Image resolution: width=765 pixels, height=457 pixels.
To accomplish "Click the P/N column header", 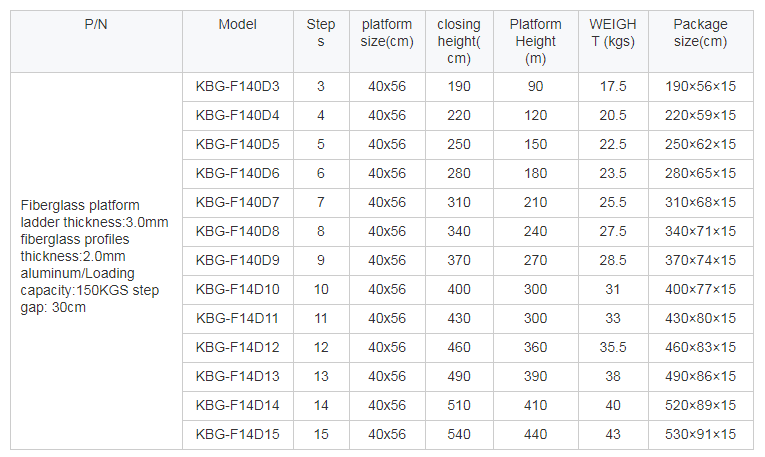I will click(96, 41).
